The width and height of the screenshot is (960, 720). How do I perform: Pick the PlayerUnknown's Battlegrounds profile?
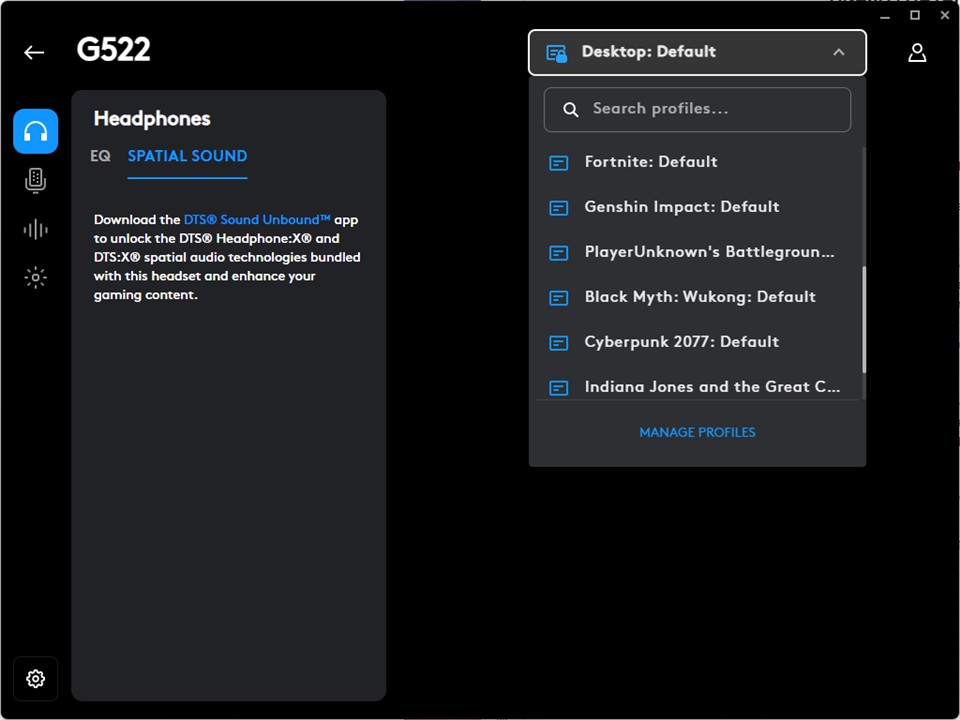pyautogui.click(x=708, y=252)
